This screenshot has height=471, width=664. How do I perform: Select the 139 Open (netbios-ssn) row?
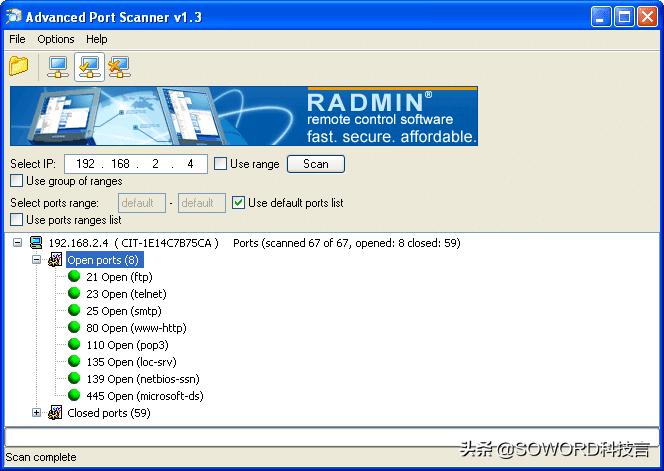point(143,379)
